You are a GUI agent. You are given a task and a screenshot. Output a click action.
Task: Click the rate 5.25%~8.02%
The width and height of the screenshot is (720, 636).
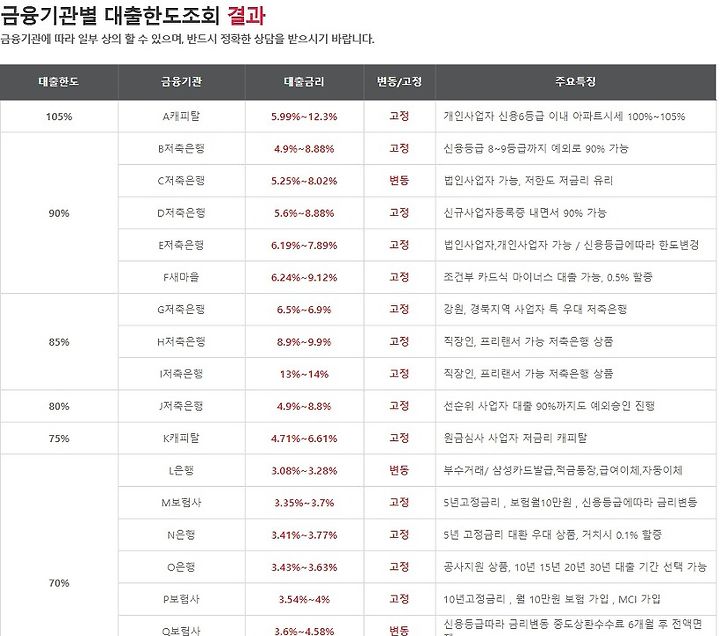click(x=304, y=181)
